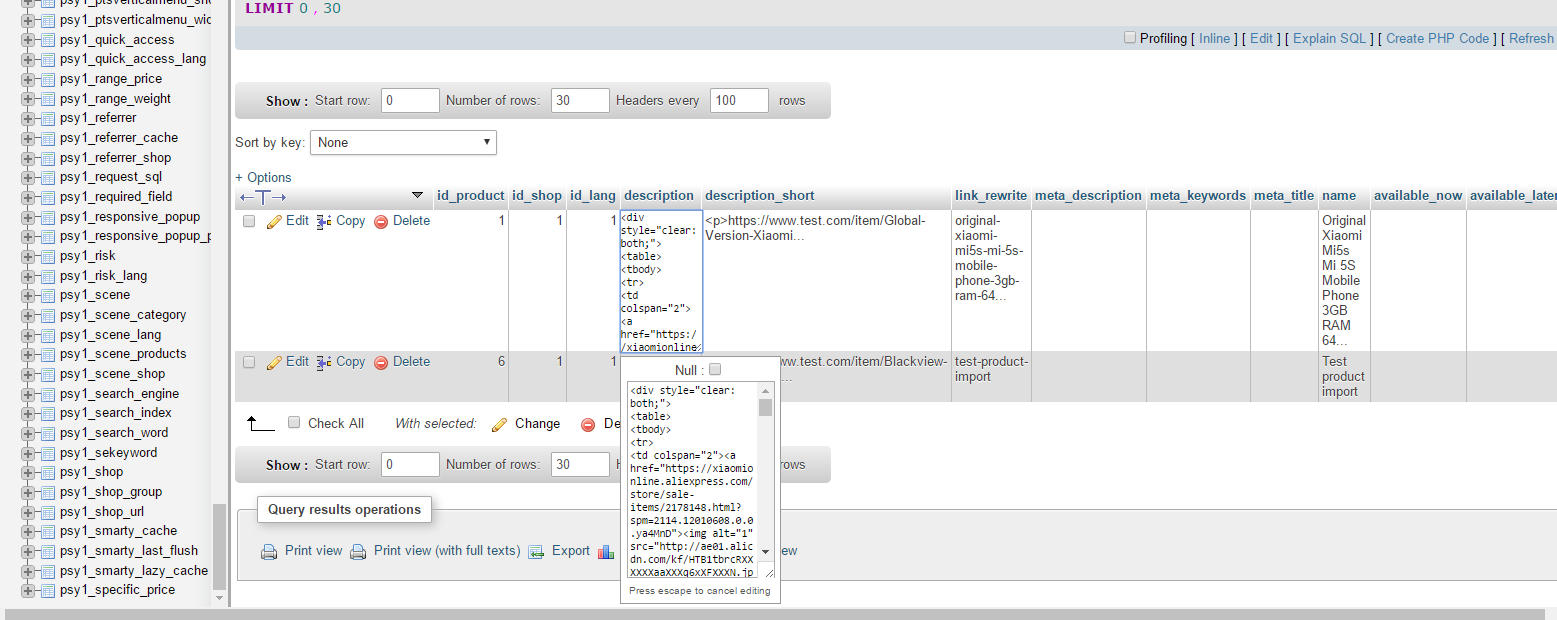This screenshot has width=1557, height=620.
Task: Click the printer icon for Print view with full texts
Action: point(358,551)
